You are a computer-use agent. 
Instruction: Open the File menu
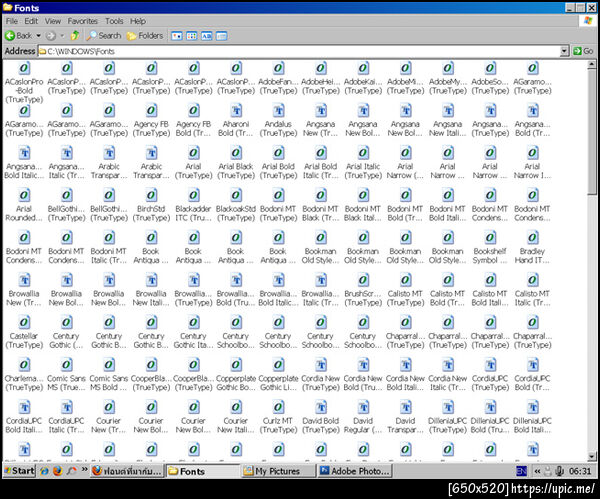12,21
